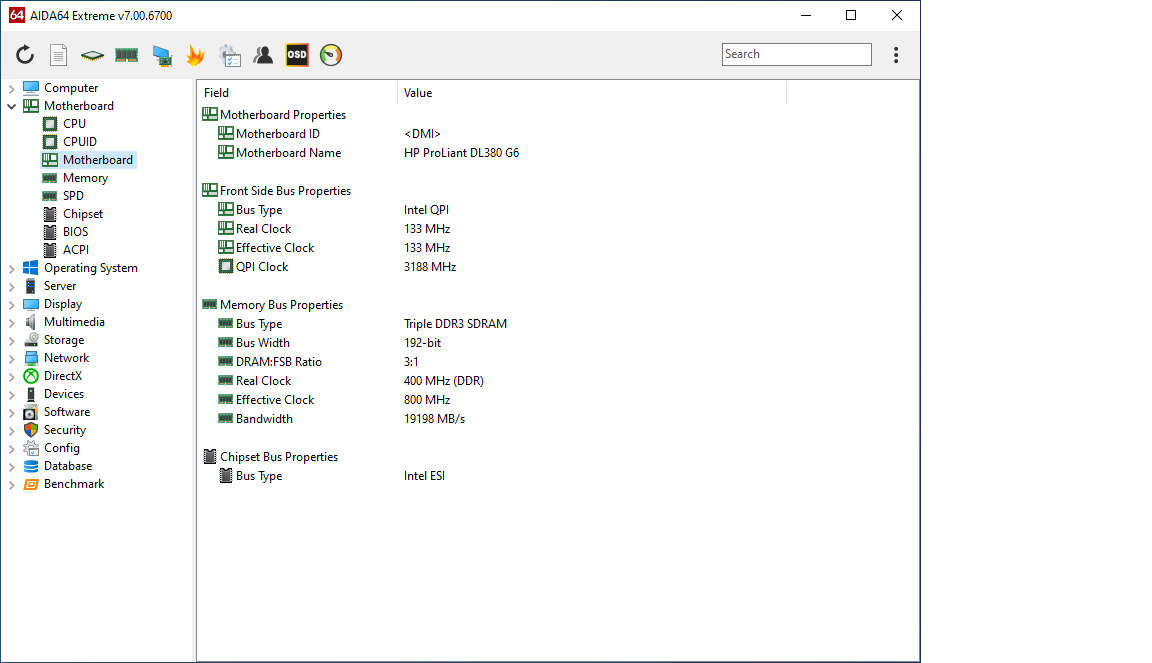
Task: Open the BIOS tree item
Action: pyautogui.click(x=76, y=231)
